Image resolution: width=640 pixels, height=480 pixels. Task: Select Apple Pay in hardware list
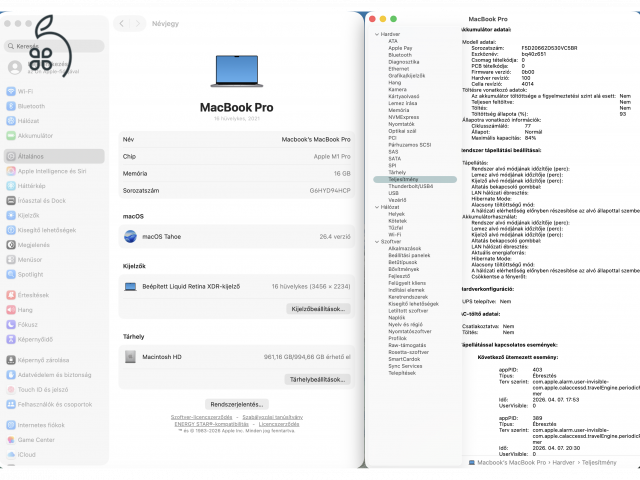(400, 48)
